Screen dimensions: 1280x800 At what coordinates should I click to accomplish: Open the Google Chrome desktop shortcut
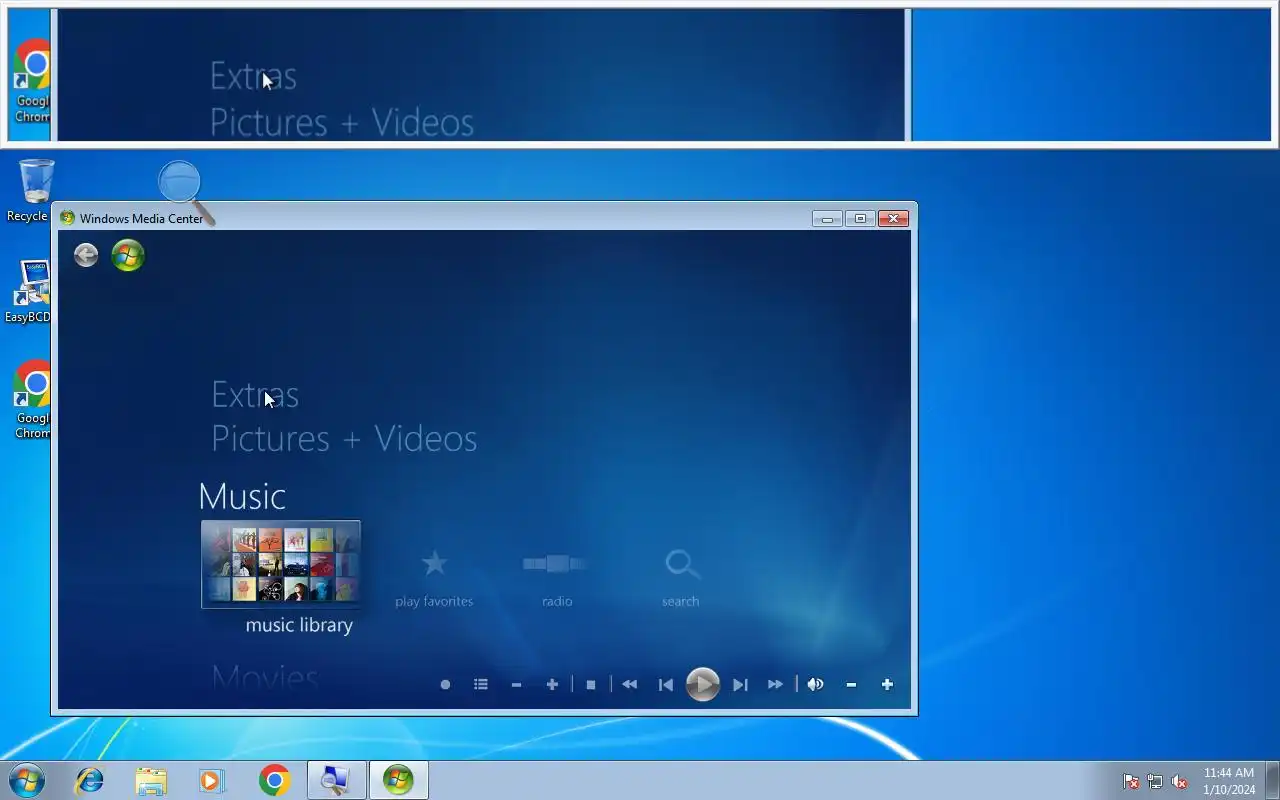point(33,400)
